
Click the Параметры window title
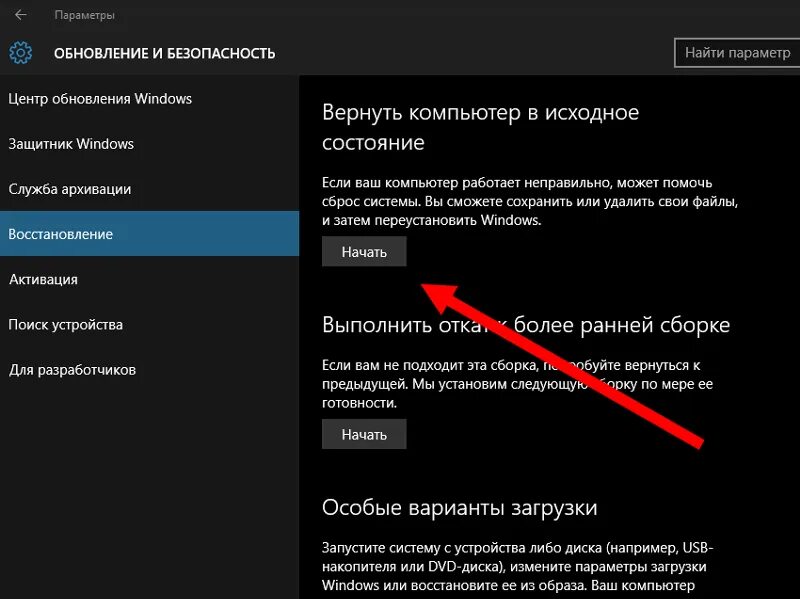pyautogui.click(x=86, y=14)
